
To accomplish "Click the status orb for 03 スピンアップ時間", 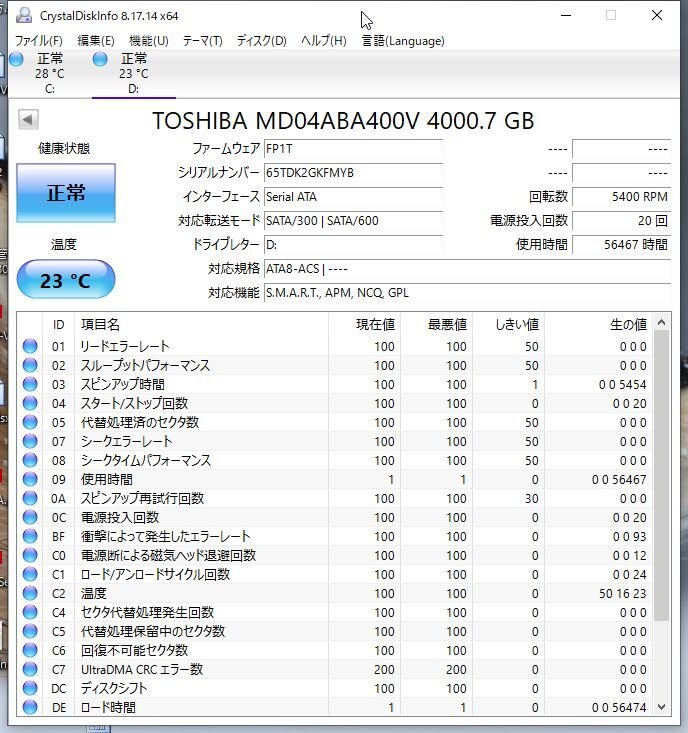I will [30, 384].
